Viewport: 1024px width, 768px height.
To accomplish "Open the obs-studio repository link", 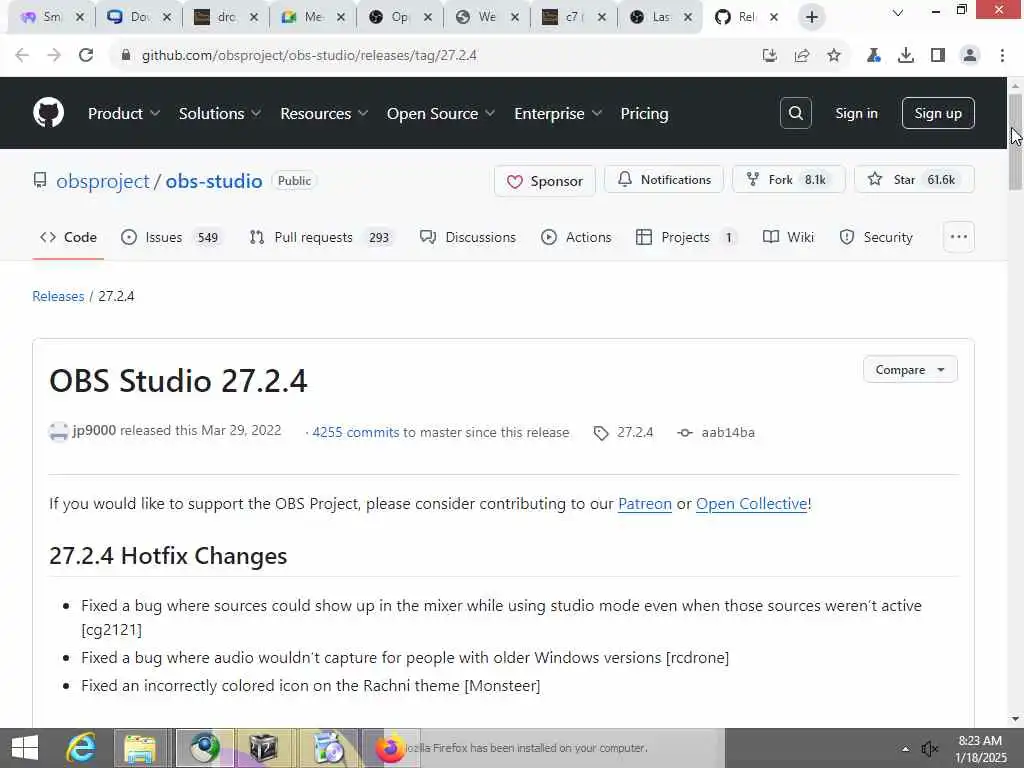I will click(x=214, y=181).
